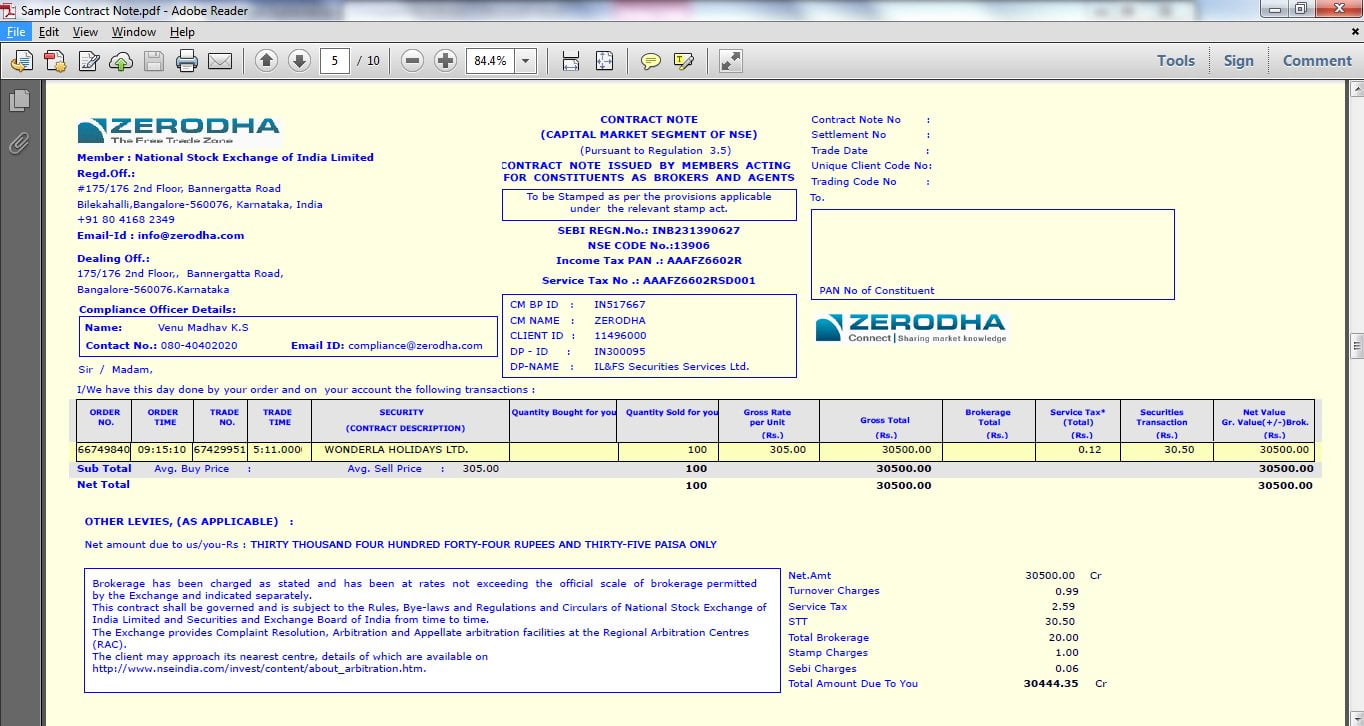
Task: Open the Sign pane
Action: [1238, 61]
